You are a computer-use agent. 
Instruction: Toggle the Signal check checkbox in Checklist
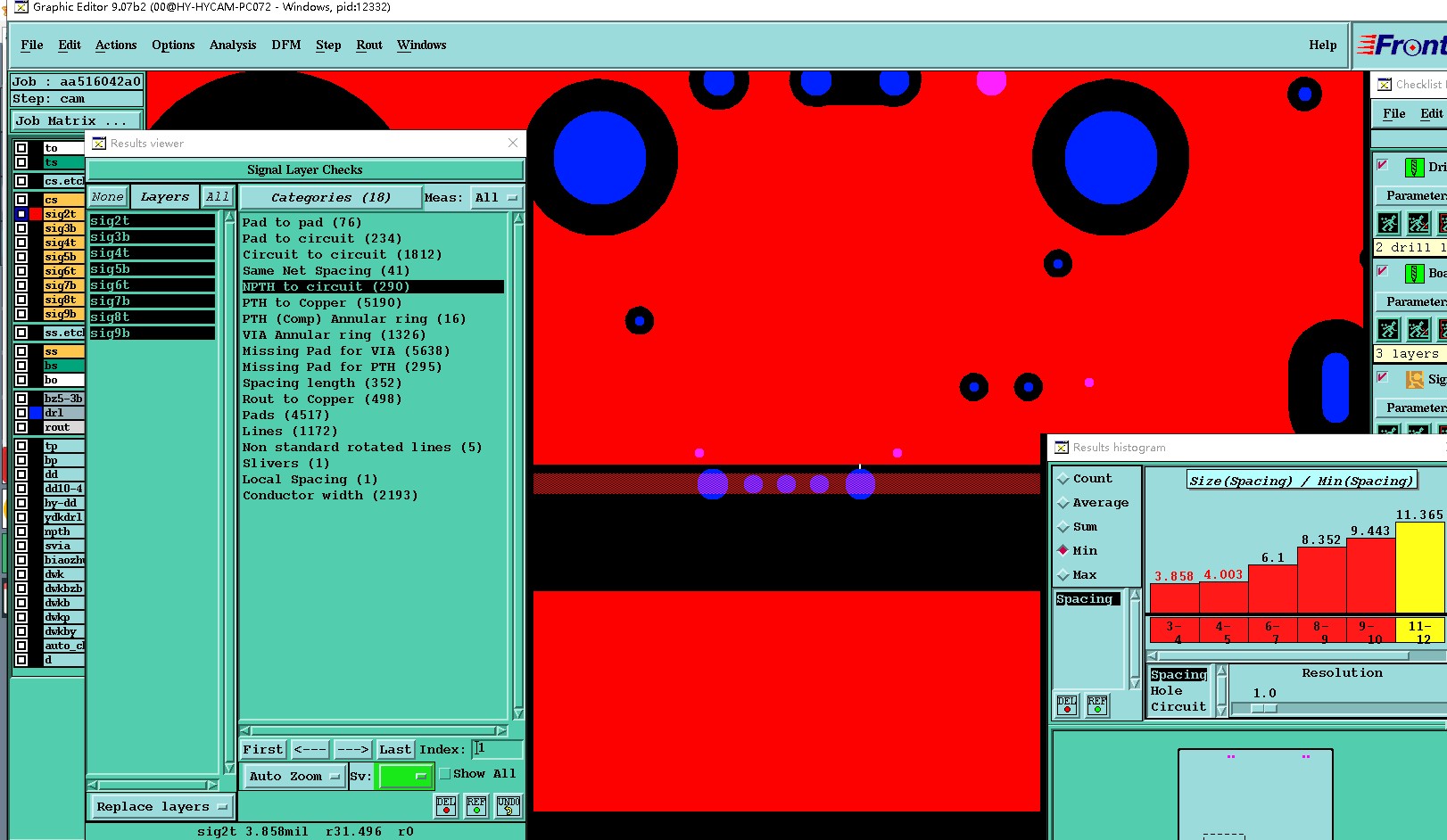pos(1383,377)
